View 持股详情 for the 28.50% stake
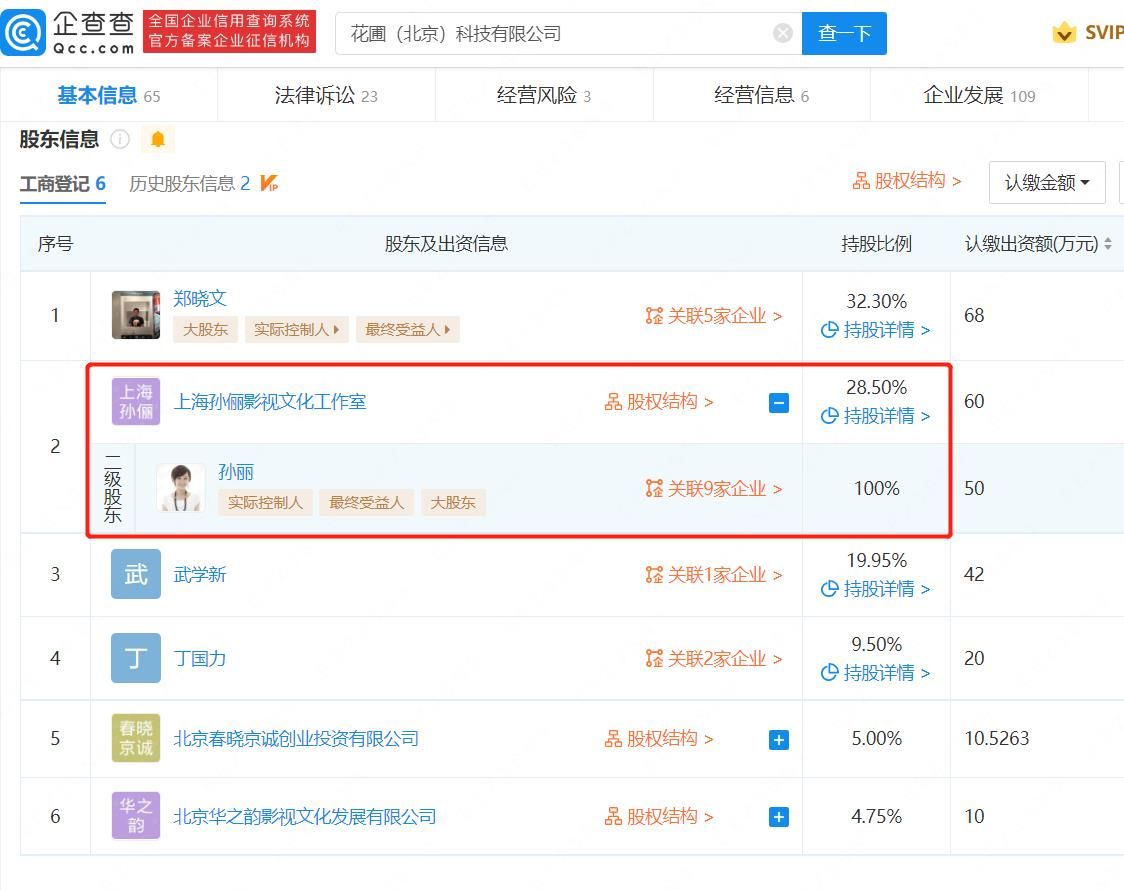1124x890 pixels. pos(875,416)
